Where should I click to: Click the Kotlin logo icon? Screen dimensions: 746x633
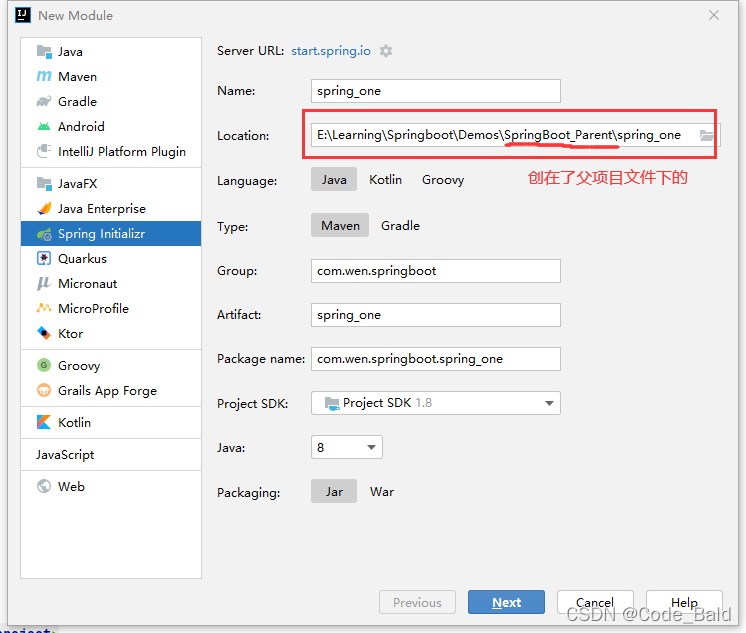pos(44,422)
